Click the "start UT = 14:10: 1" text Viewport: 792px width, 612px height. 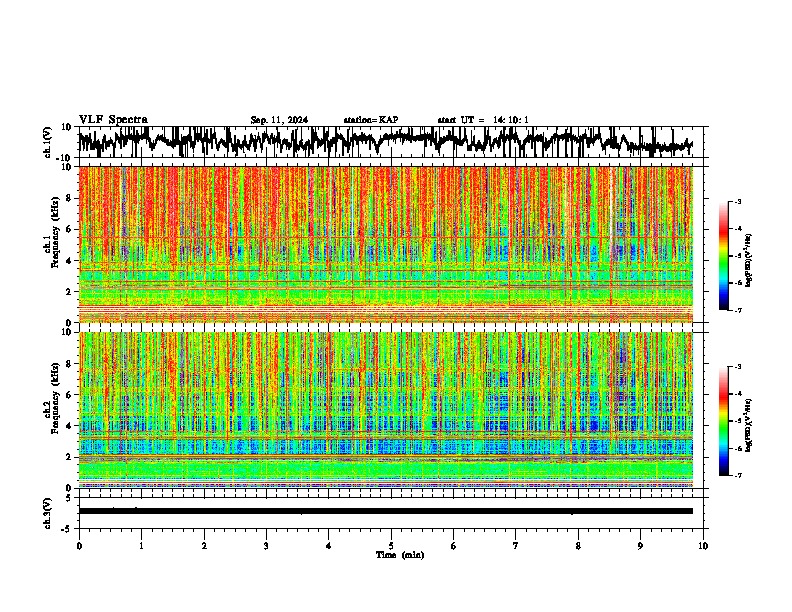click(x=483, y=120)
